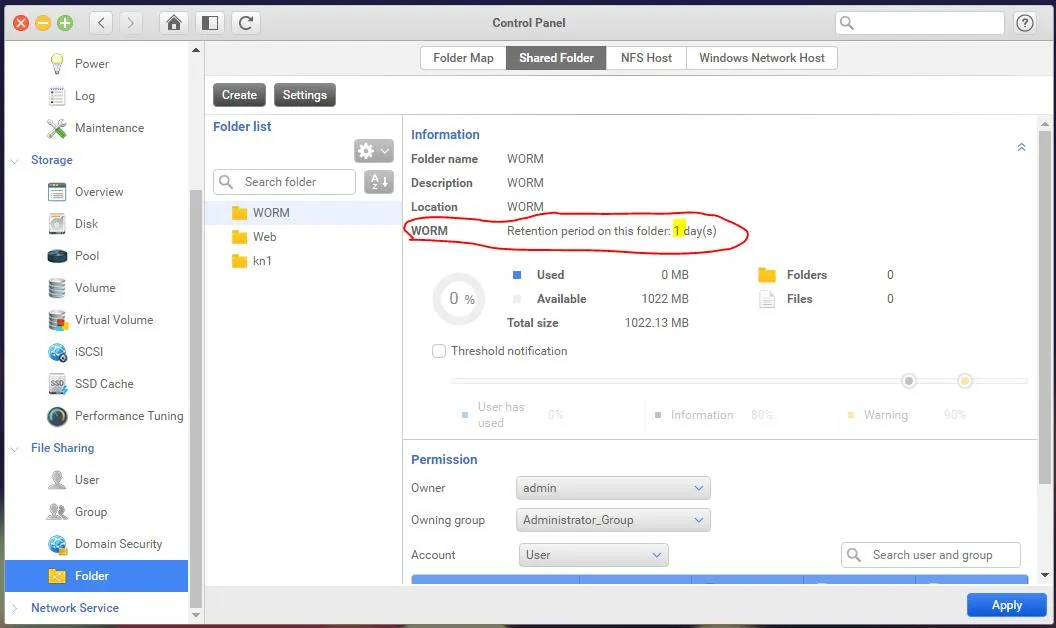This screenshot has width=1056, height=628.
Task: Click the Create button
Action: (239, 95)
